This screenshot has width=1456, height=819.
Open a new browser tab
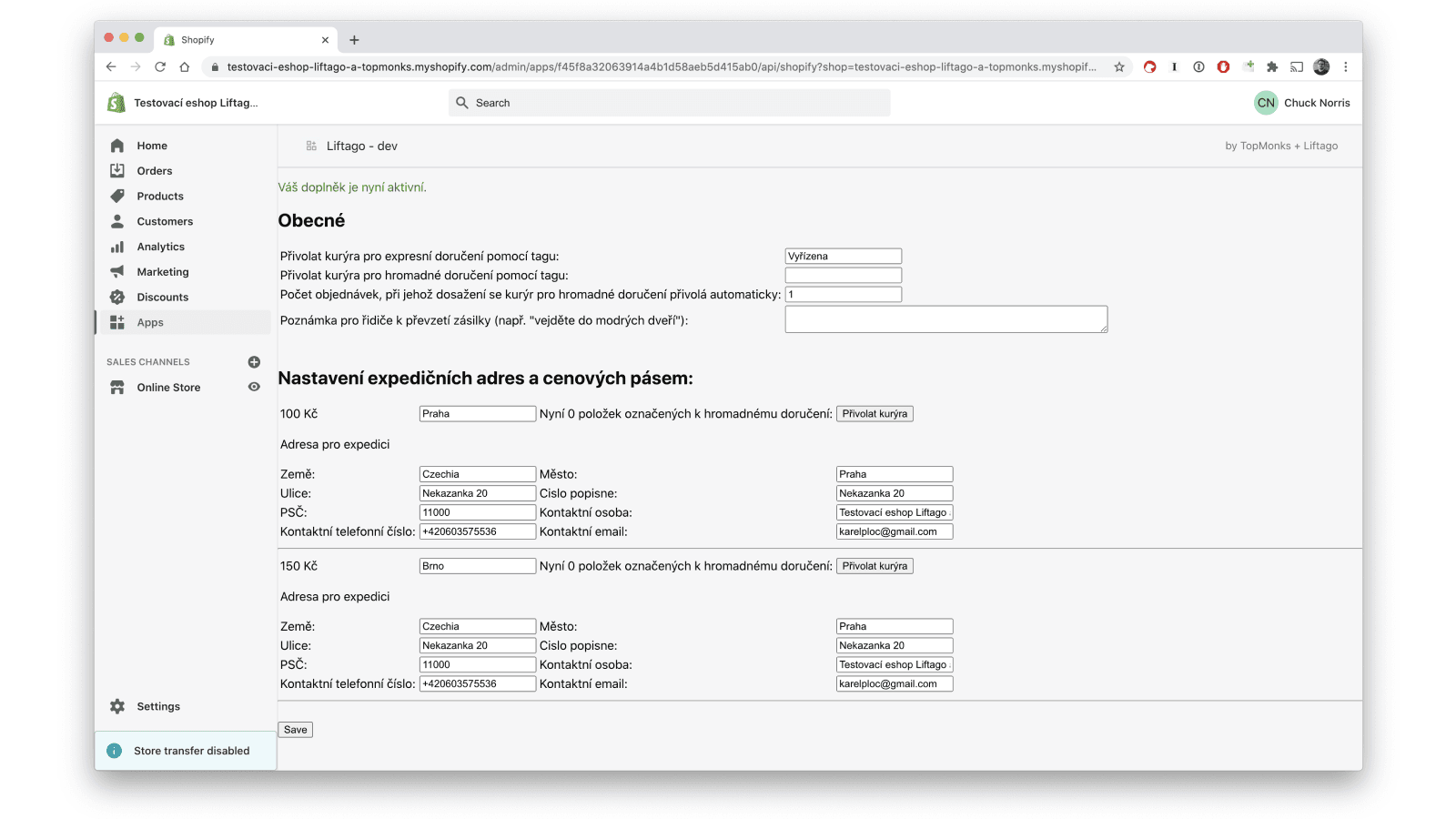354,40
